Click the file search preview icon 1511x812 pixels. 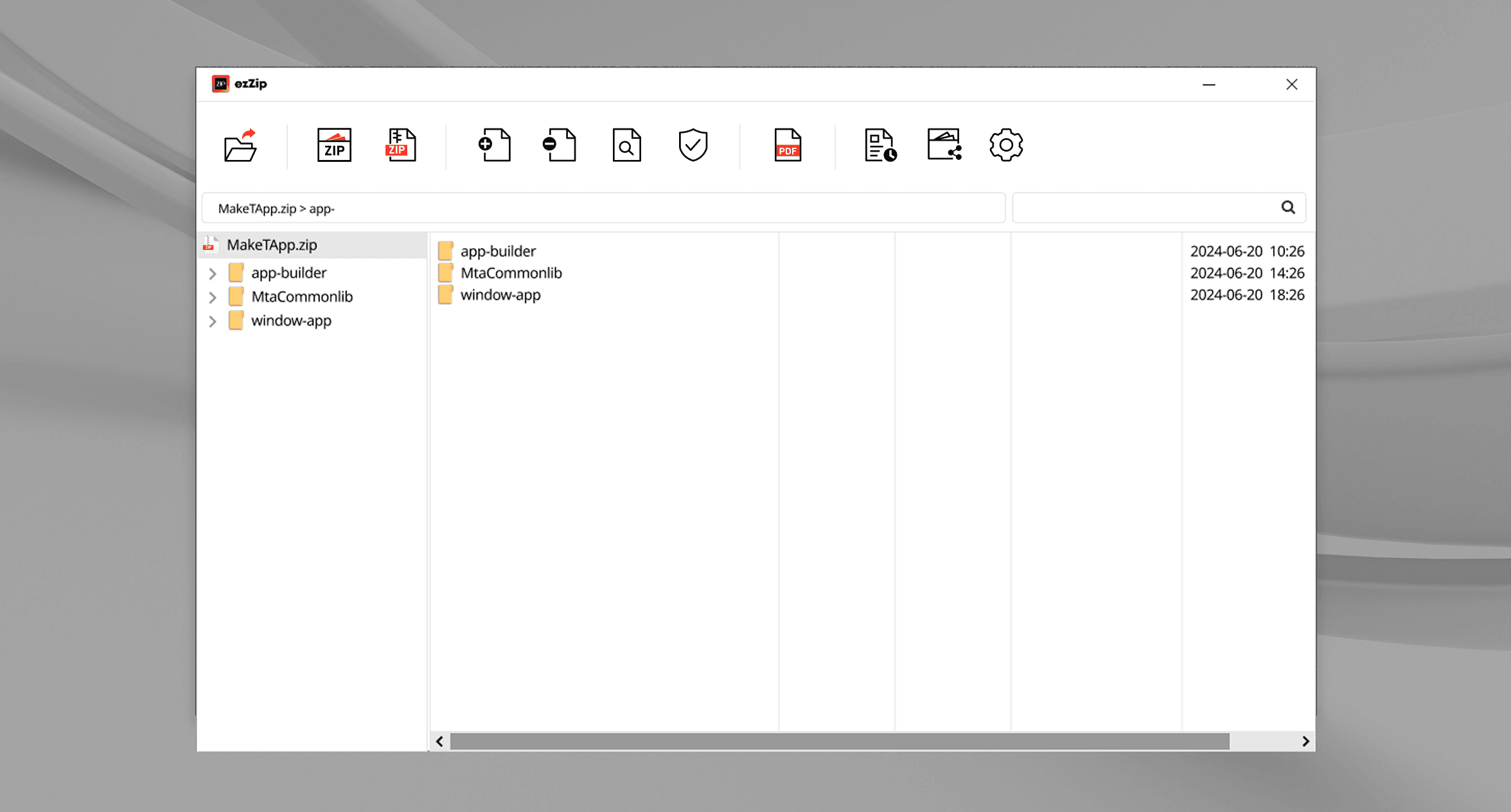point(626,145)
